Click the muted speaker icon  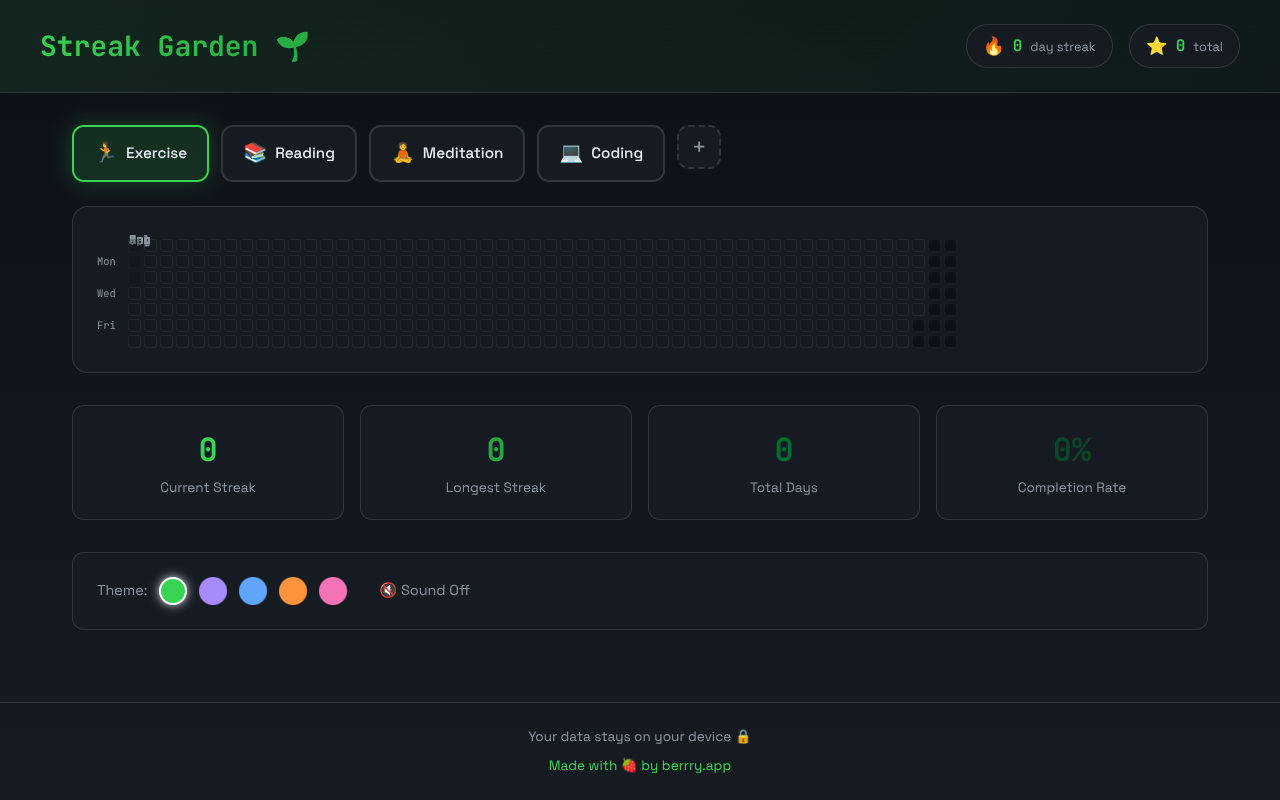coord(386,590)
